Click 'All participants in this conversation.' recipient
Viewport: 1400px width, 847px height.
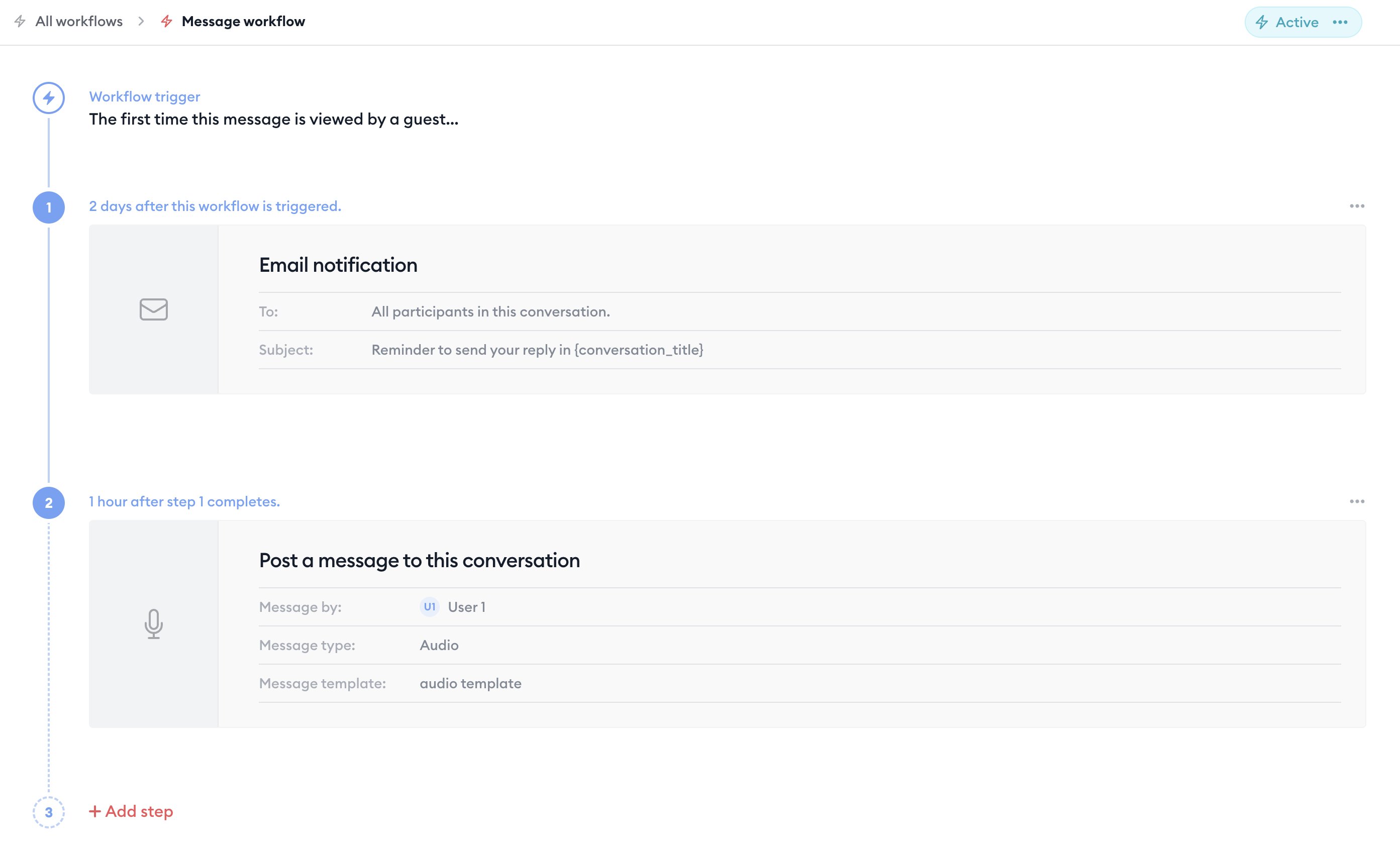490,312
